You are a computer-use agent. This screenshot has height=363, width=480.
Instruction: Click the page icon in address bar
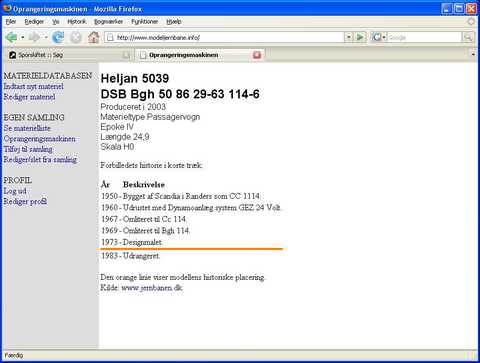tap(110, 37)
